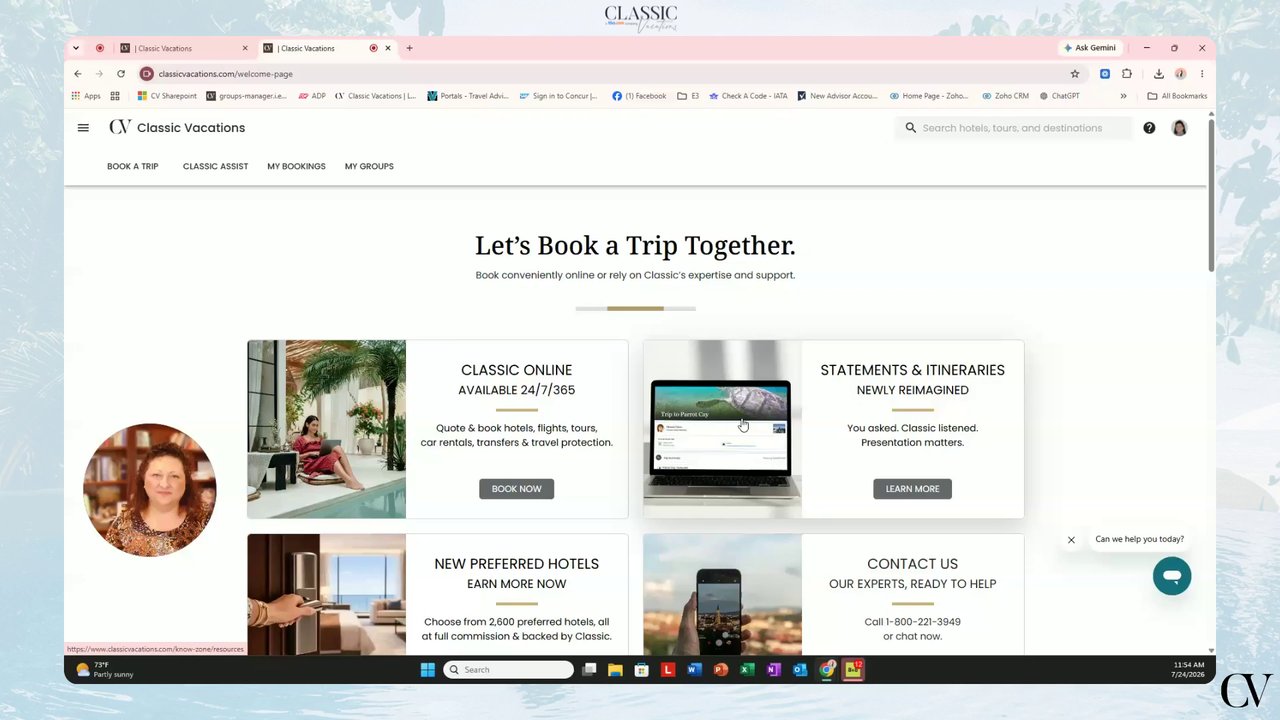The width and height of the screenshot is (1280, 720).
Task: Expand the tab search dropdown arrow
Action: tap(76, 48)
